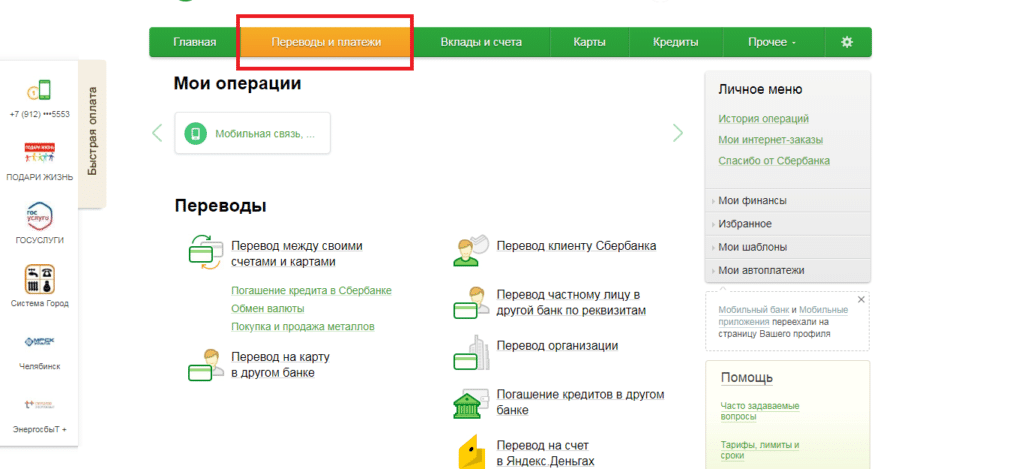Open Мобильный банк link in notice
The height and width of the screenshot is (469, 1024).
tap(754, 310)
